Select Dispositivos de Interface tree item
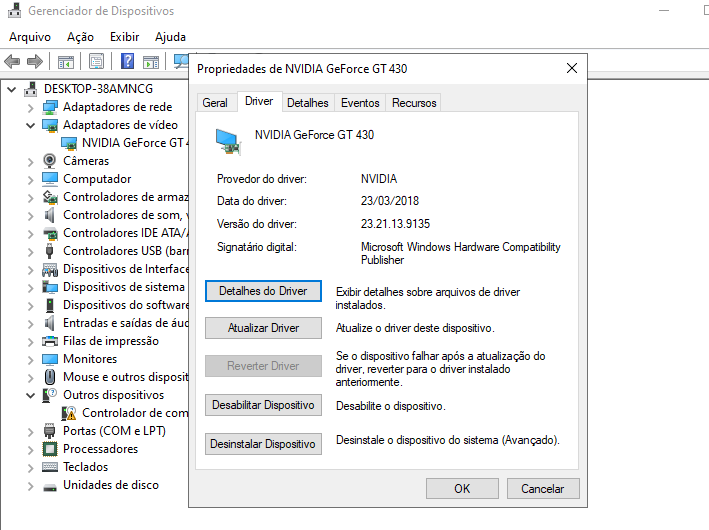This screenshot has height=530, width=709. click(x=126, y=269)
